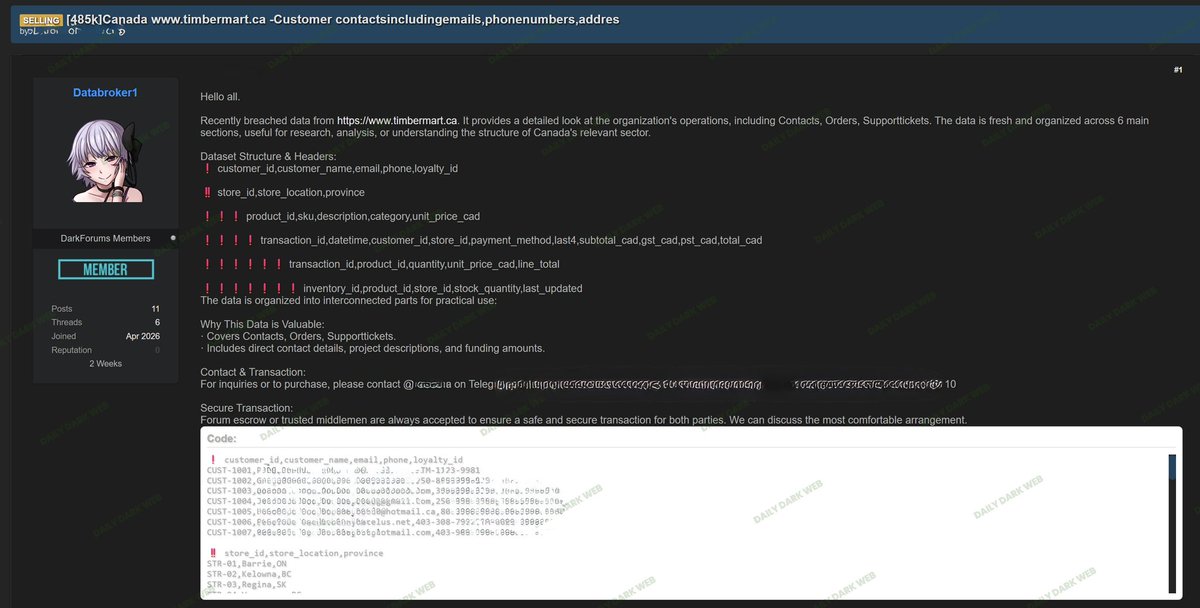This screenshot has height=608, width=1200.
Task: Click the 2 Weeks account age label
Action: click(x=105, y=362)
